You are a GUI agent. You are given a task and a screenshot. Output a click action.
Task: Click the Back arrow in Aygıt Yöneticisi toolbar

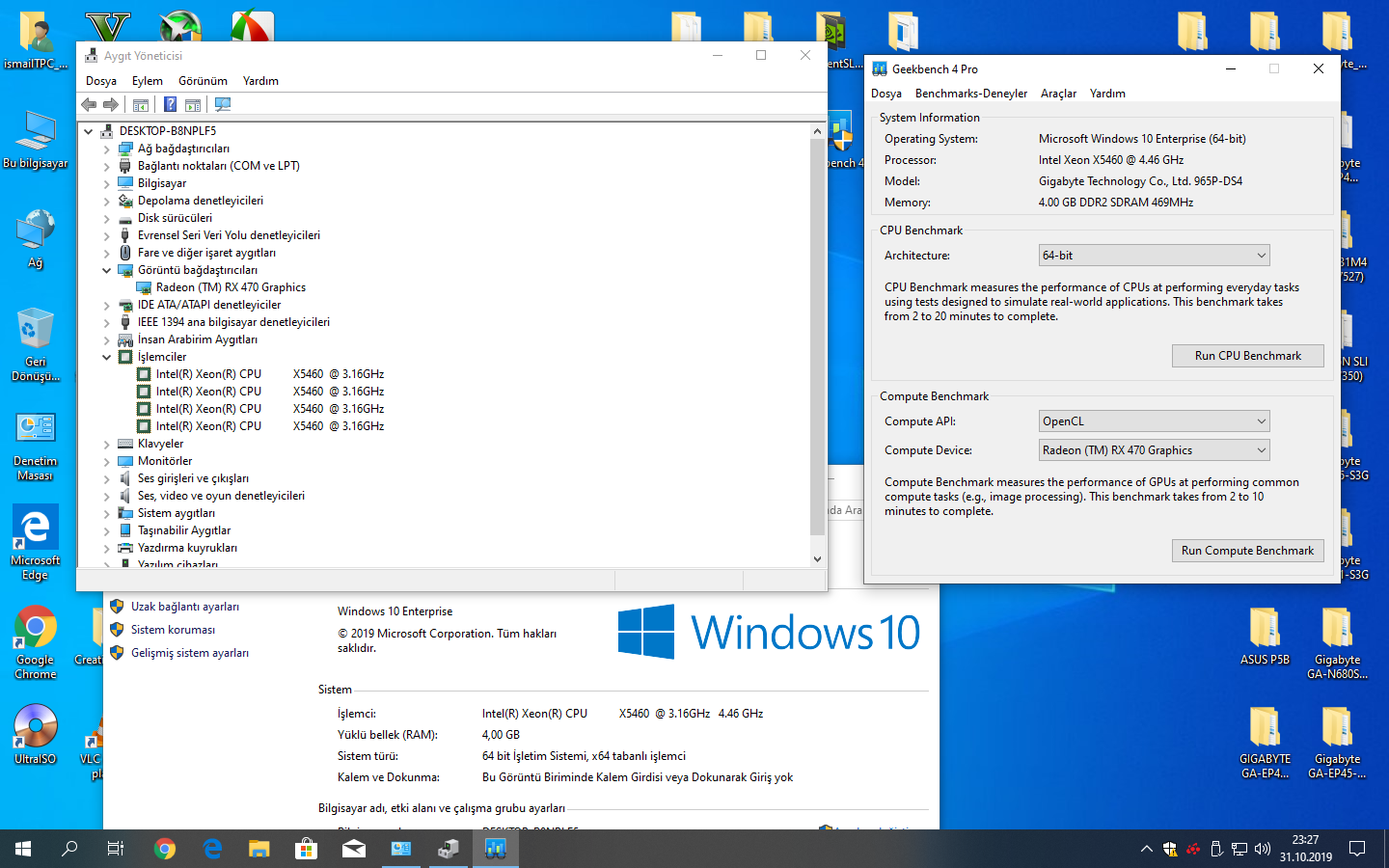(x=89, y=104)
